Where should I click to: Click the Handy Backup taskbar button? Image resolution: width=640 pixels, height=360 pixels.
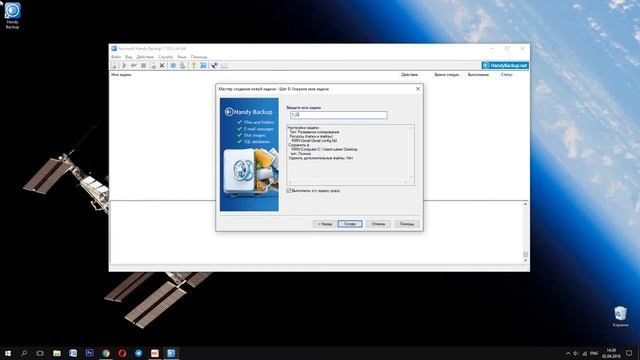(171, 353)
